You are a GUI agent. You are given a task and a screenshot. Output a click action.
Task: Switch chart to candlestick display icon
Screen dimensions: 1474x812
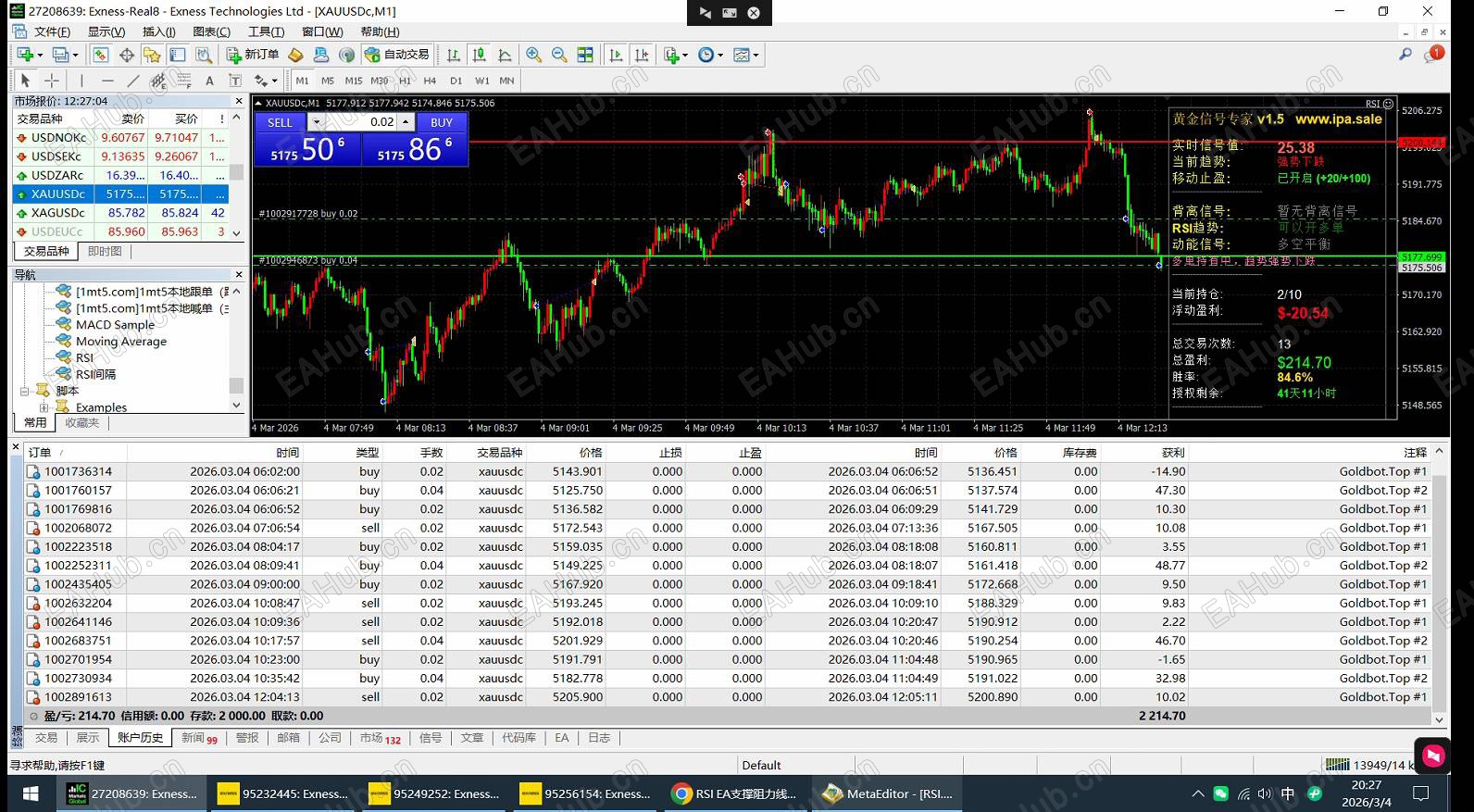tap(479, 56)
